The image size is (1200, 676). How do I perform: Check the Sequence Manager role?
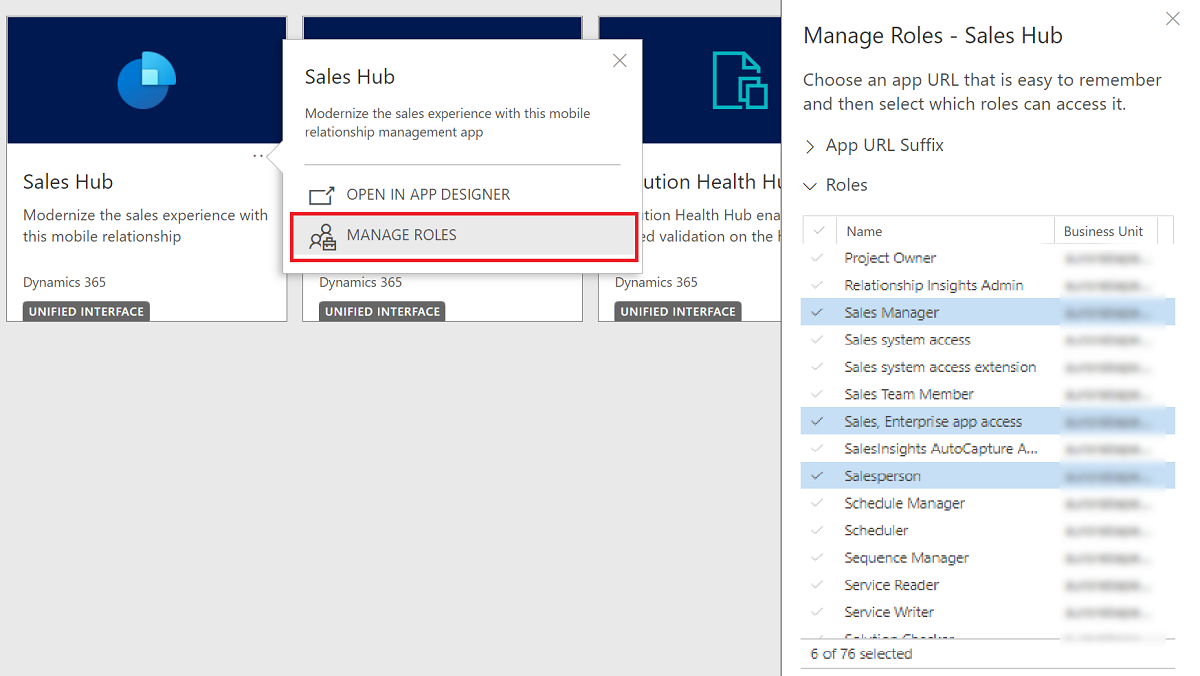(818, 558)
